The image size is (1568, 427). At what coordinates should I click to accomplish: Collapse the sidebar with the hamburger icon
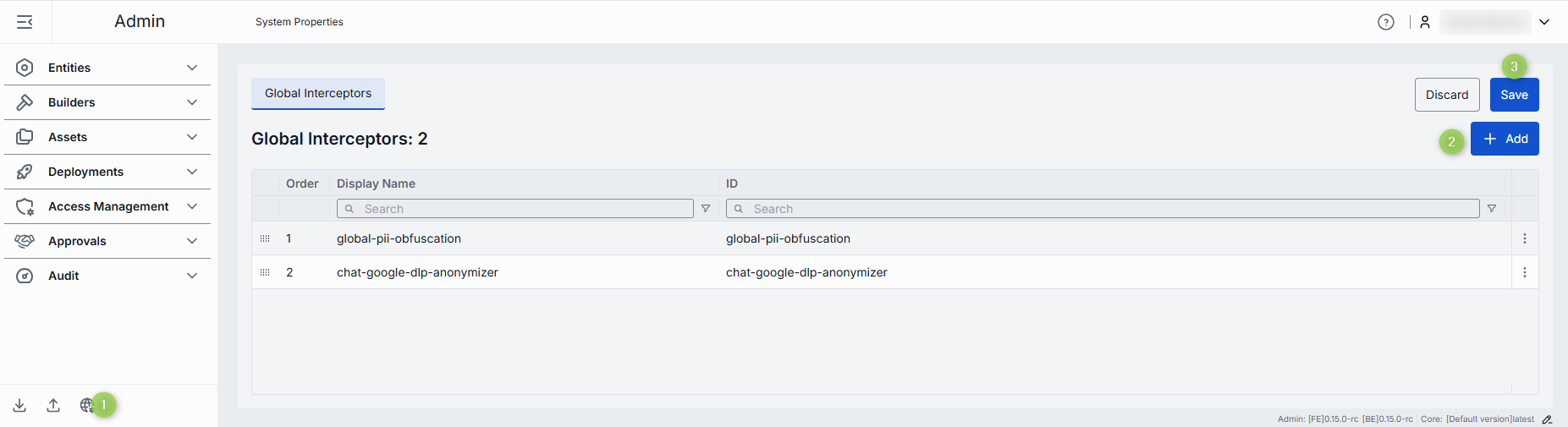(x=25, y=22)
